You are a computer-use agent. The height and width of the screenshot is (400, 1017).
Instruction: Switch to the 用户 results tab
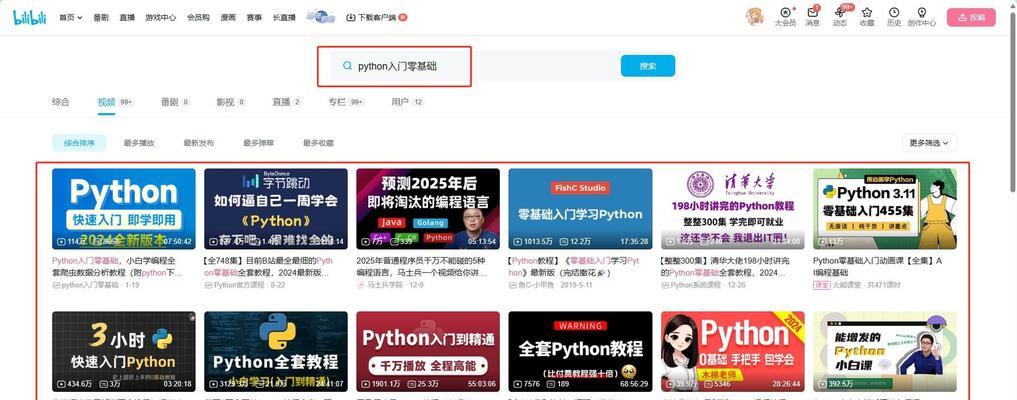407,102
